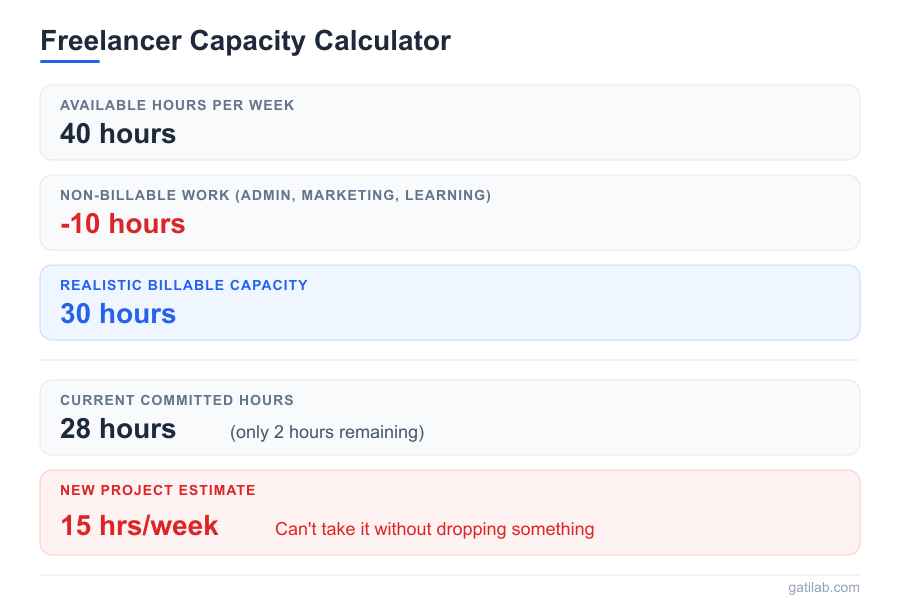The width and height of the screenshot is (900, 600).
Task: Click the 15 hrs/week value
Action: tap(139, 525)
